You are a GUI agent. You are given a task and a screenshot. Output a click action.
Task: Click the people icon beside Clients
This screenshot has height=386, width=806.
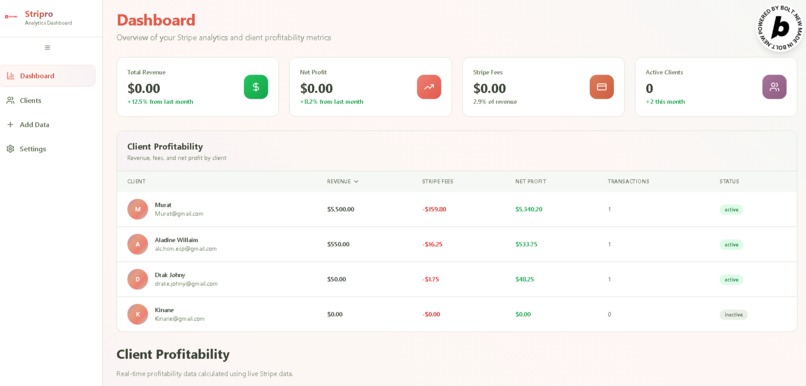[x=10, y=100]
